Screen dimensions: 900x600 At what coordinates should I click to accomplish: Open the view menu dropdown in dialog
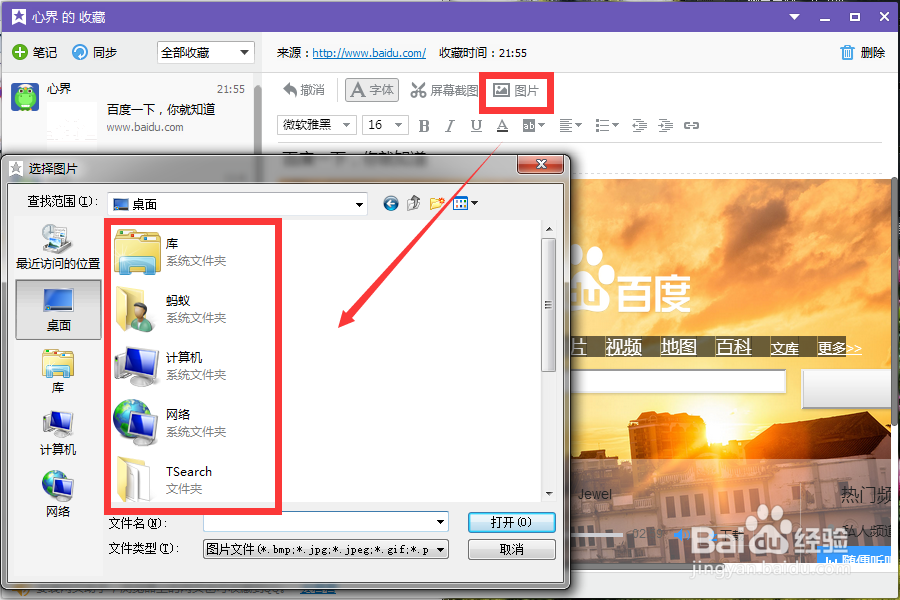coord(465,203)
